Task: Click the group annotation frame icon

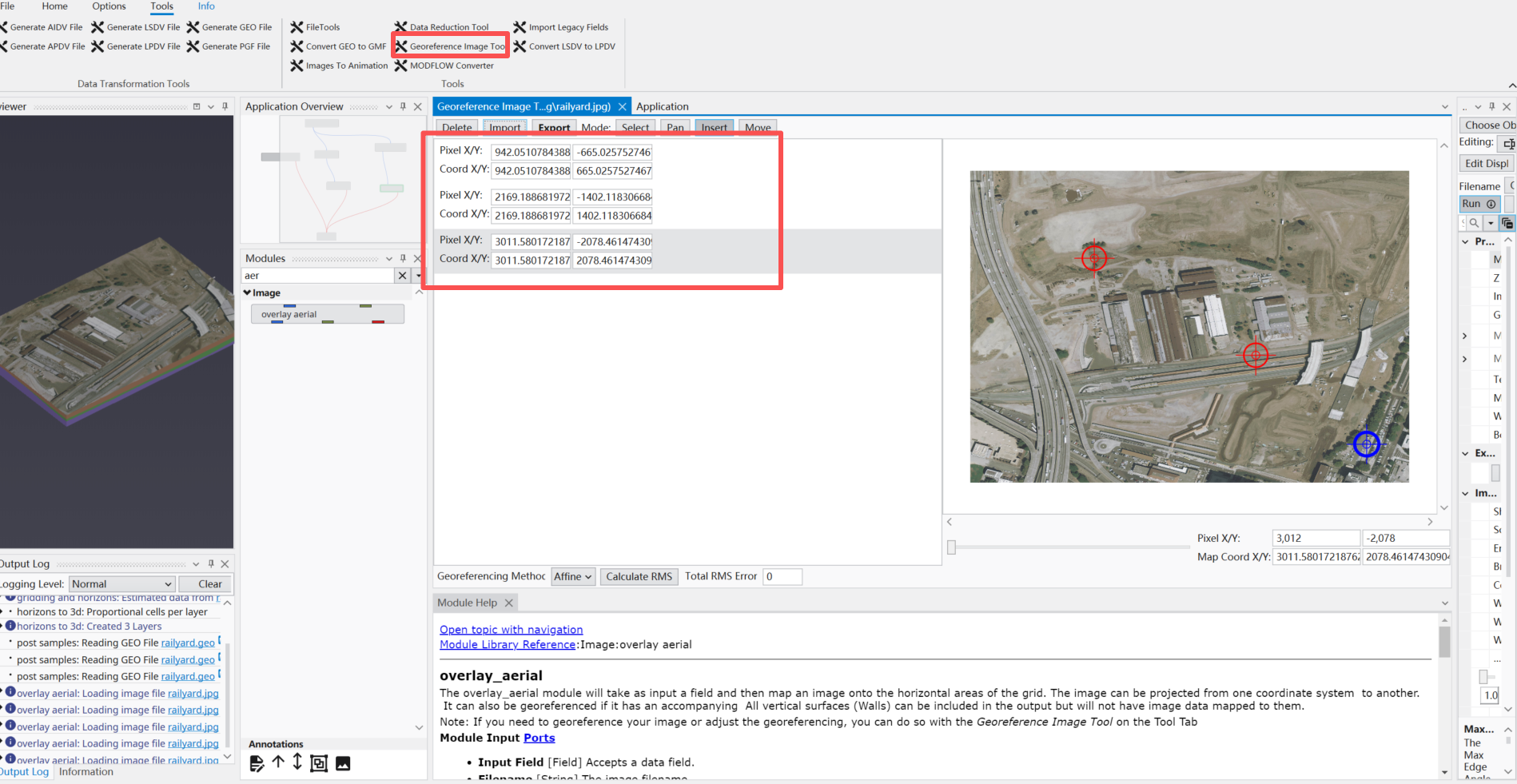Action: [319, 763]
